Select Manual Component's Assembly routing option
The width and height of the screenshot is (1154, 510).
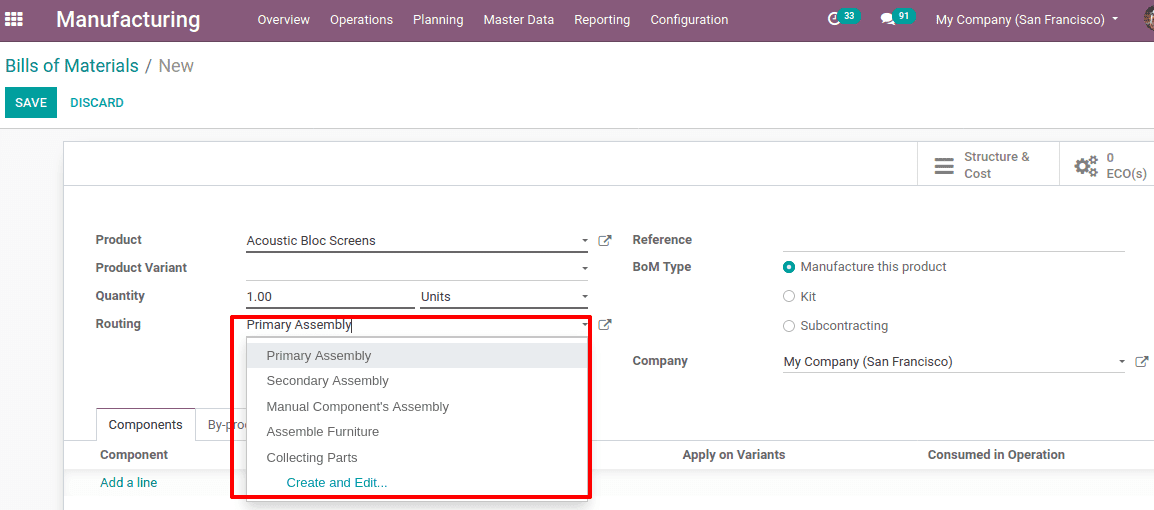(x=417, y=406)
